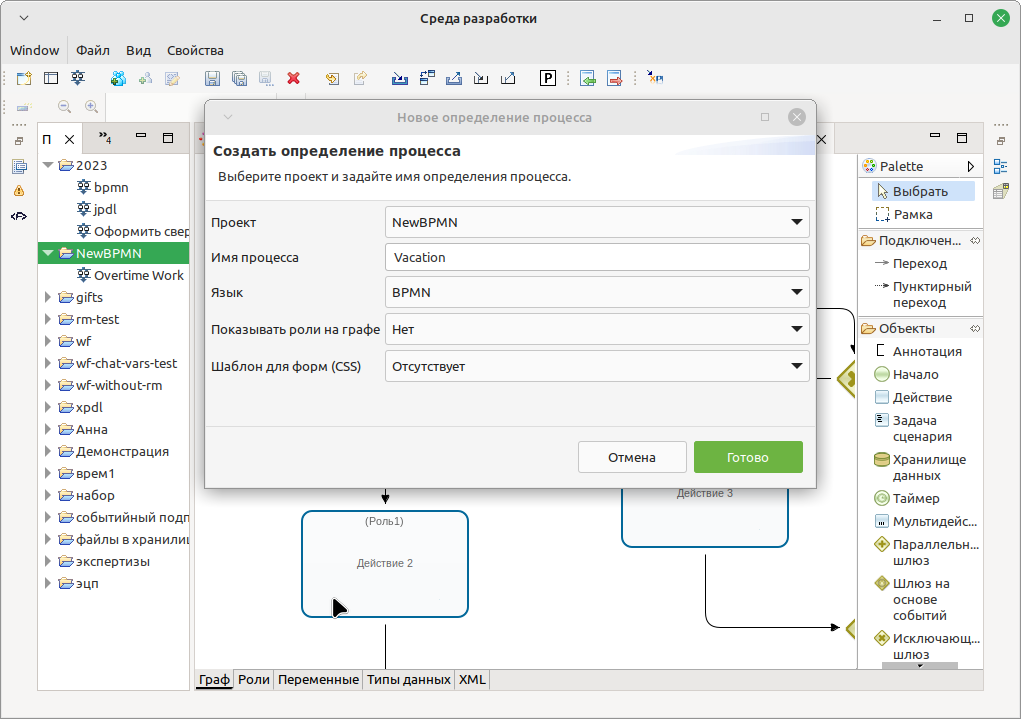Collapse the Объекты palette drawer
The width and height of the screenshot is (1021, 719).
click(x=921, y=328)
